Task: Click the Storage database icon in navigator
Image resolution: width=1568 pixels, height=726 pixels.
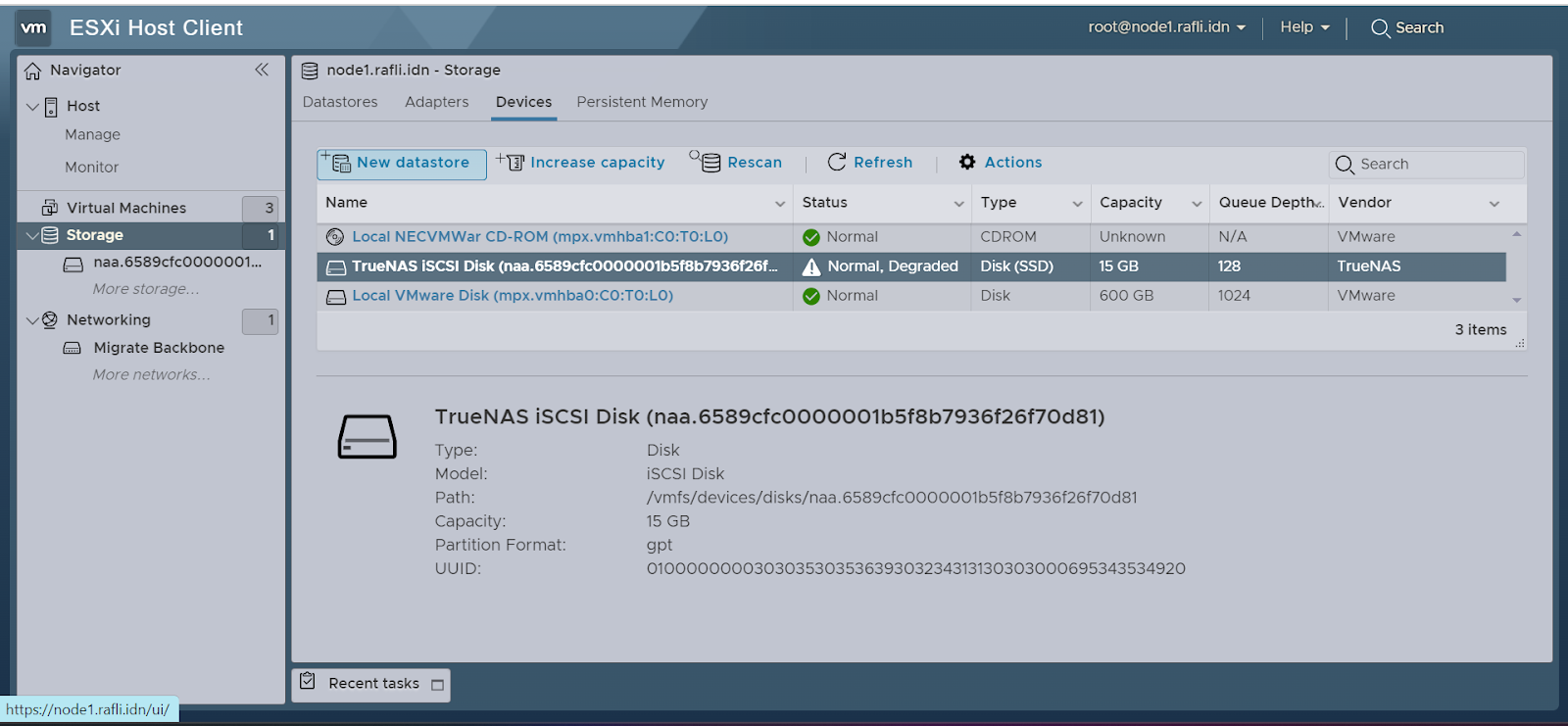Action: click(50, 235)
